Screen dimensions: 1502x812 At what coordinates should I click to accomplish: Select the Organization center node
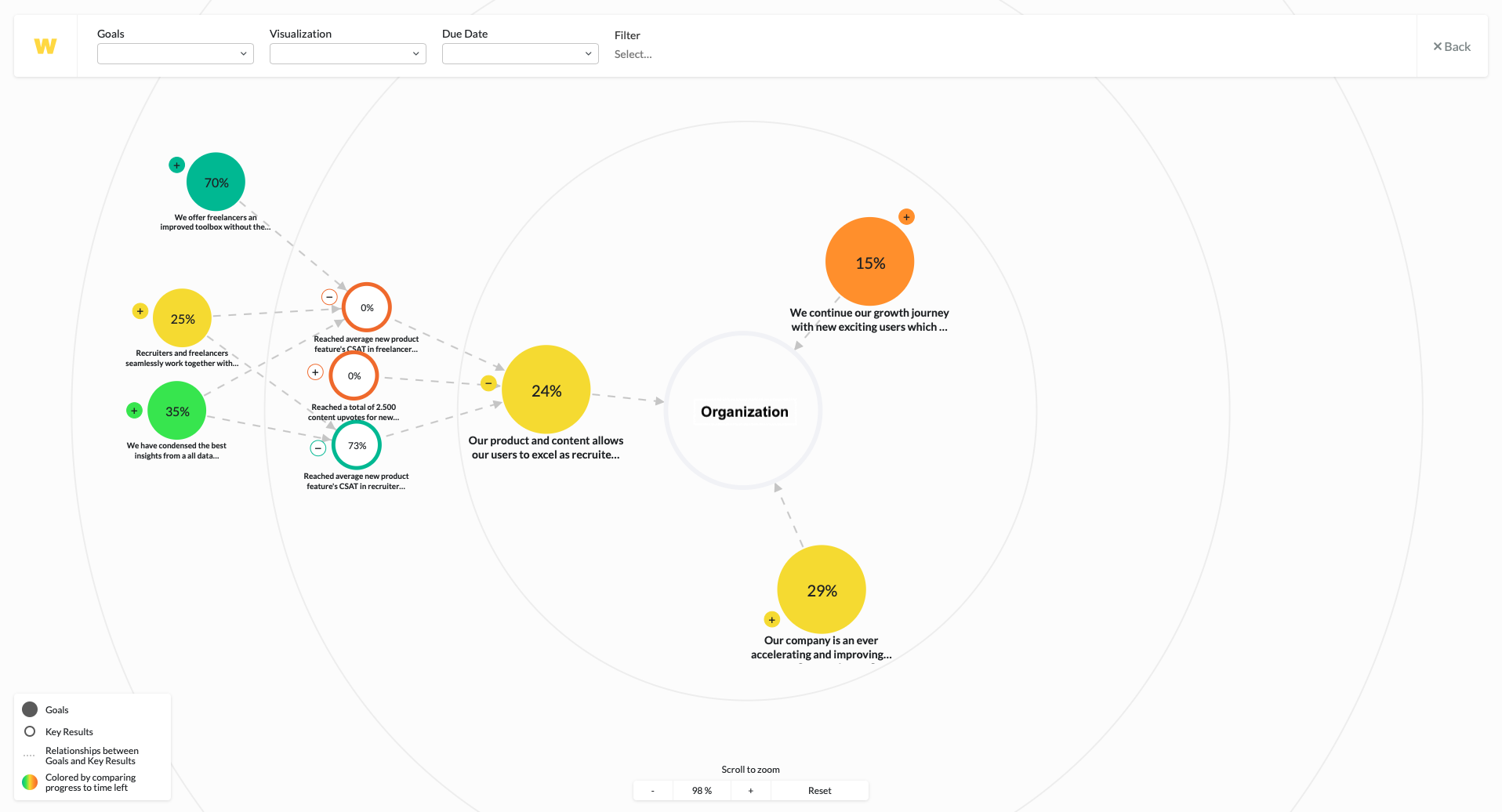pos(744,411)
